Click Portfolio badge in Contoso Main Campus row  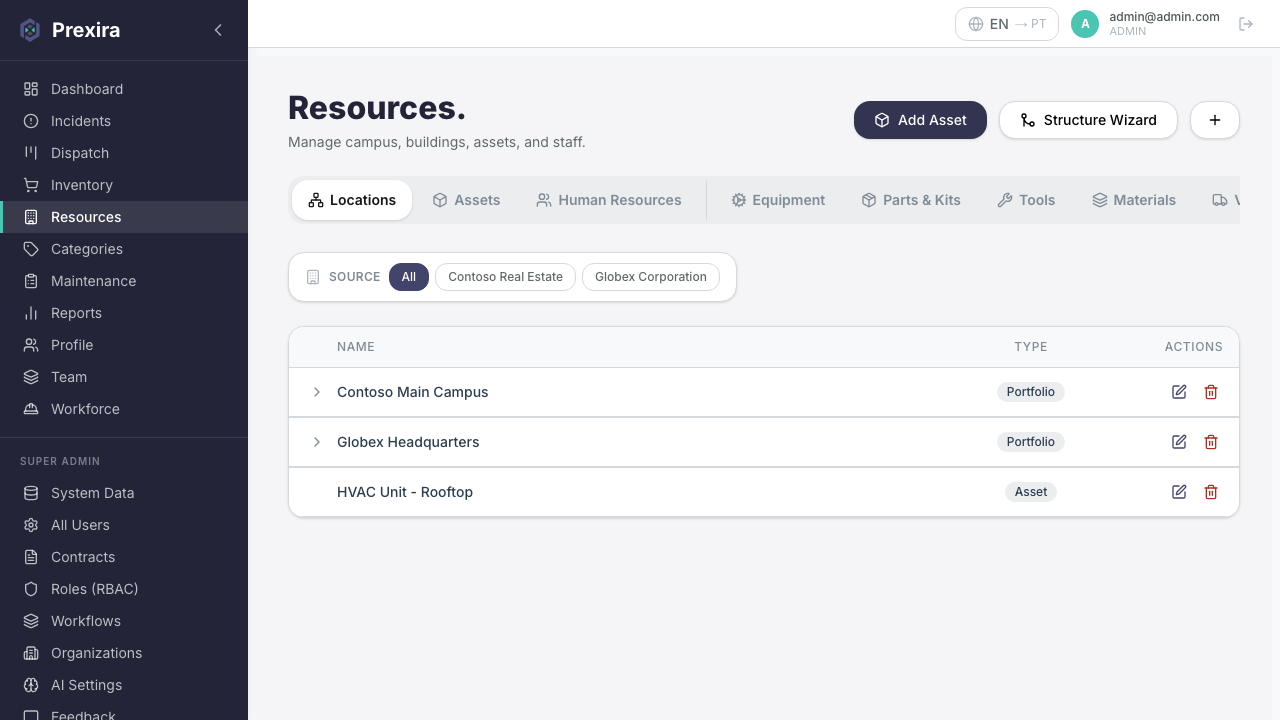[x=1031, y=392]
